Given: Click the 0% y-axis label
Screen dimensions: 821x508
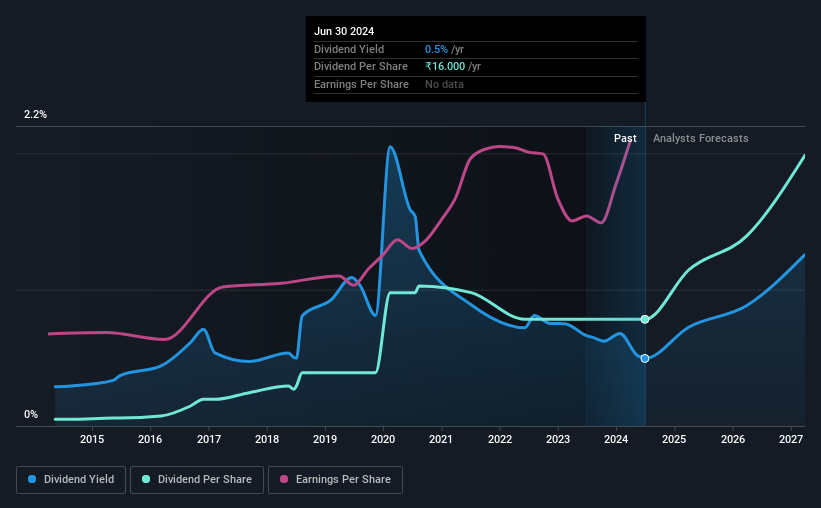Looking at the screenshot, I should click(31, 414).
